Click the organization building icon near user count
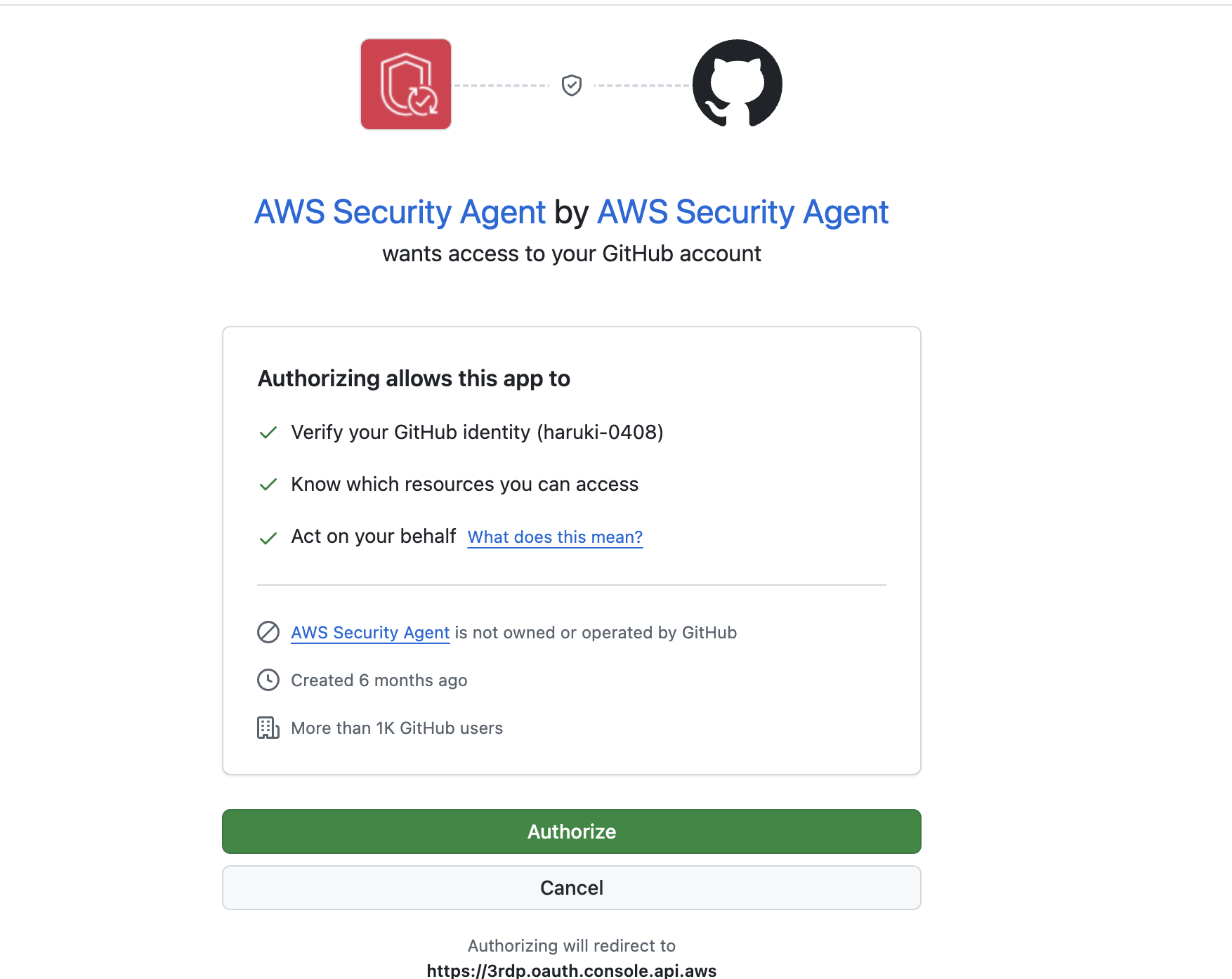Screen dimensions: 1232x979 pos(268,728)
